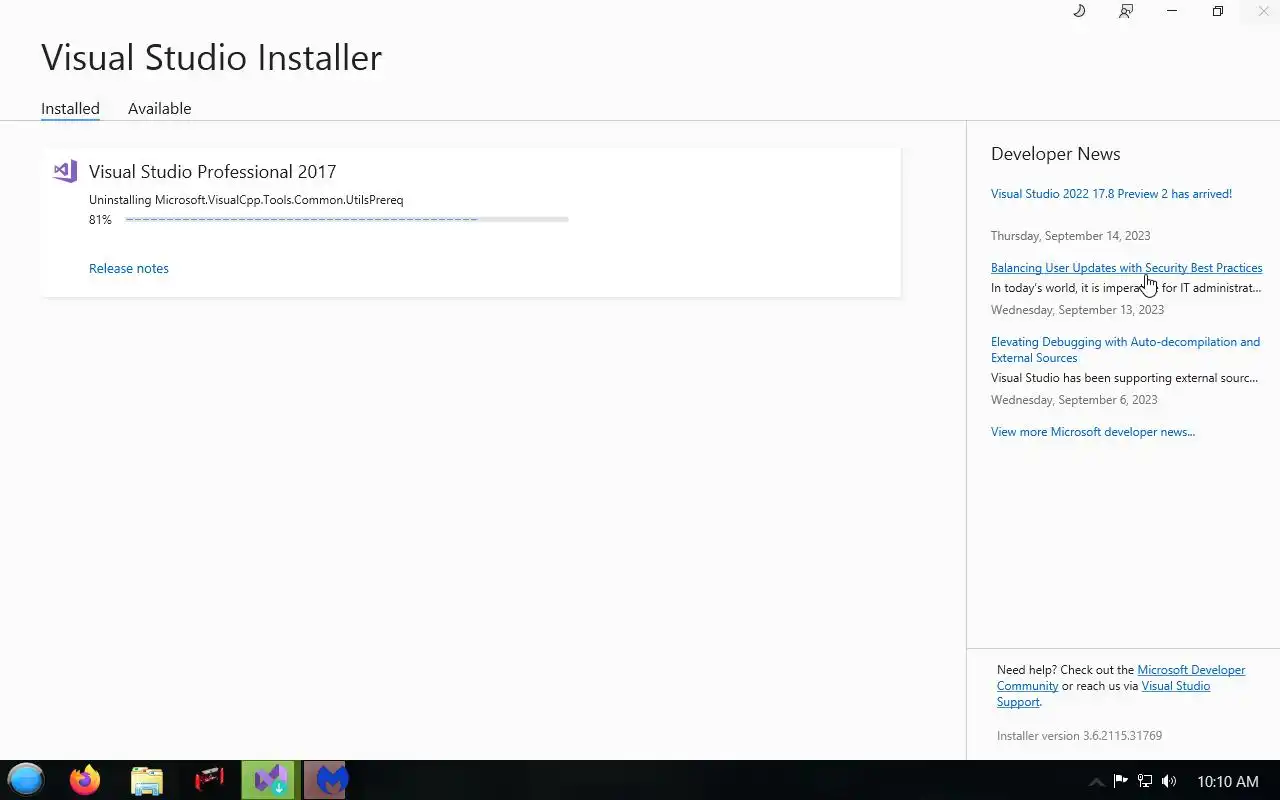Switch to the Installed tab
Image resolution: width=1280 pixels, height=800 pixels.
(70, 108)
